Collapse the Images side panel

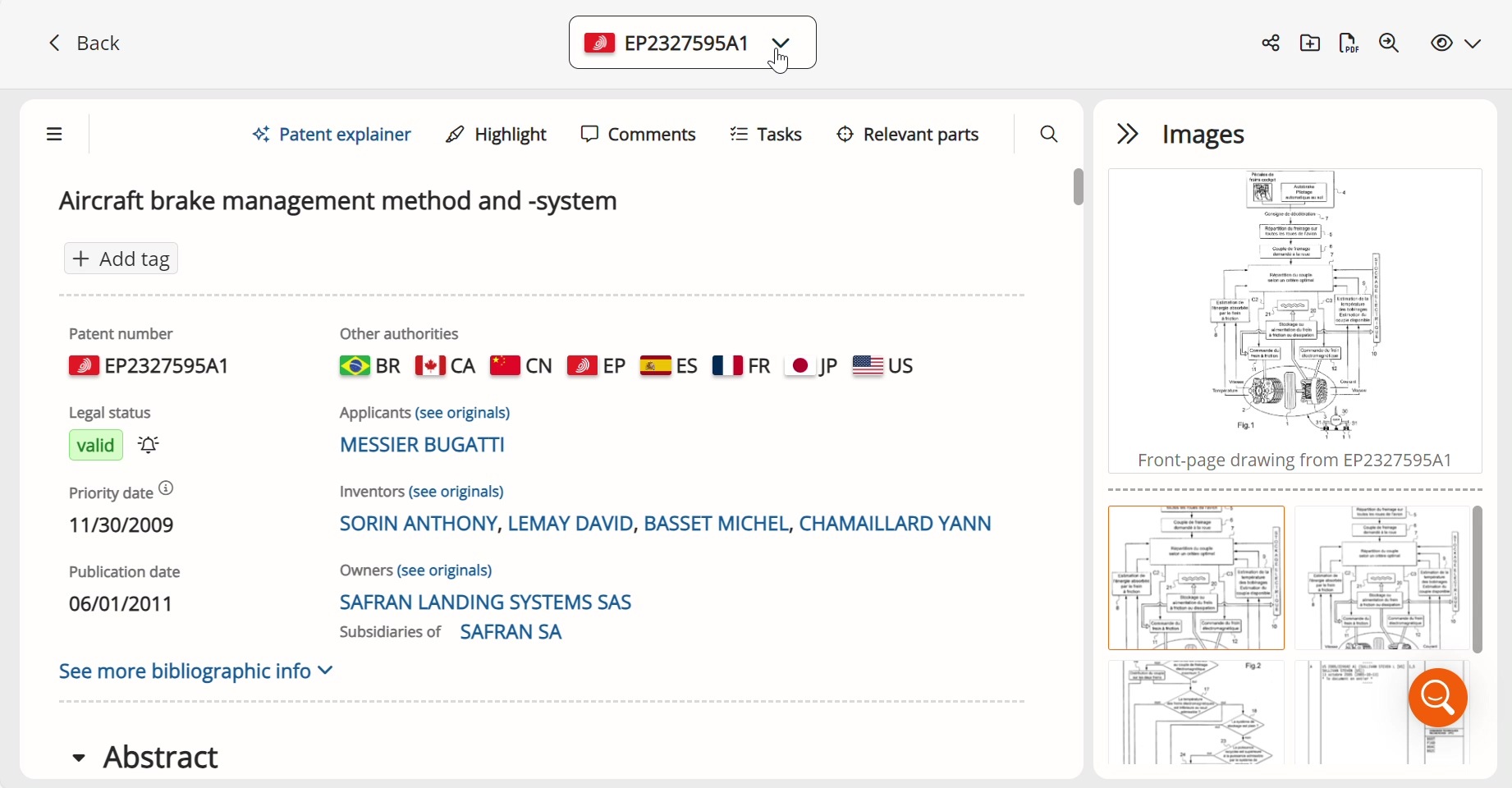1127,134
